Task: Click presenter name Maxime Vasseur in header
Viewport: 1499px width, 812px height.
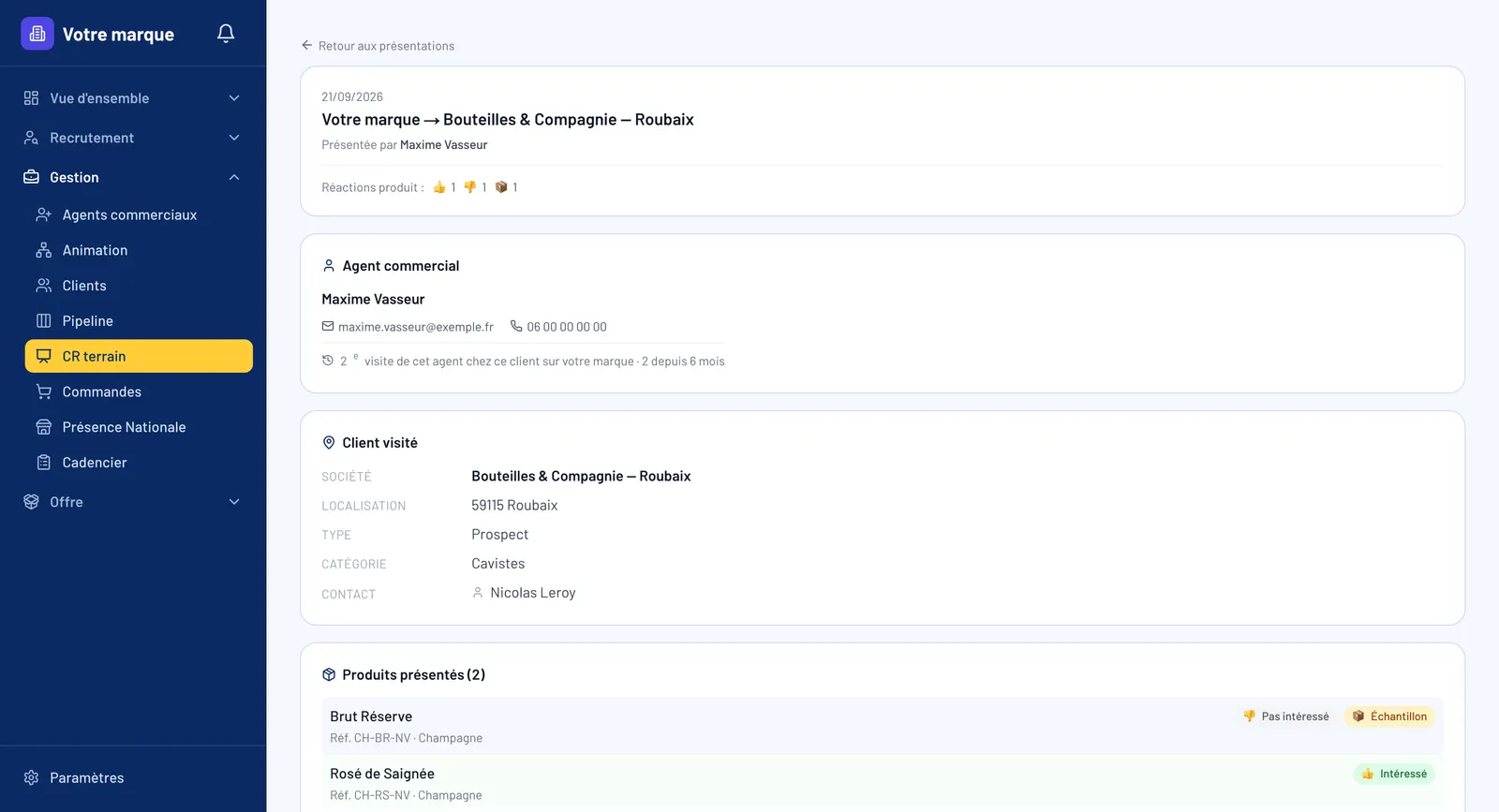Action: point(444,145)
